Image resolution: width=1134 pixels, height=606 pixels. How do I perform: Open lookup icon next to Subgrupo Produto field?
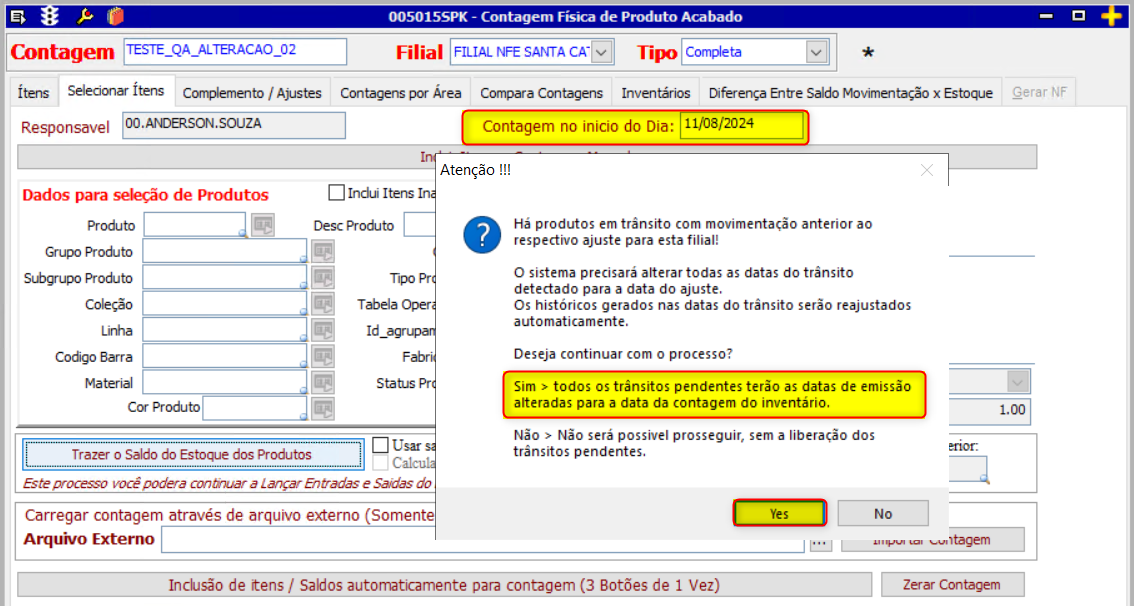coord(323,278)
